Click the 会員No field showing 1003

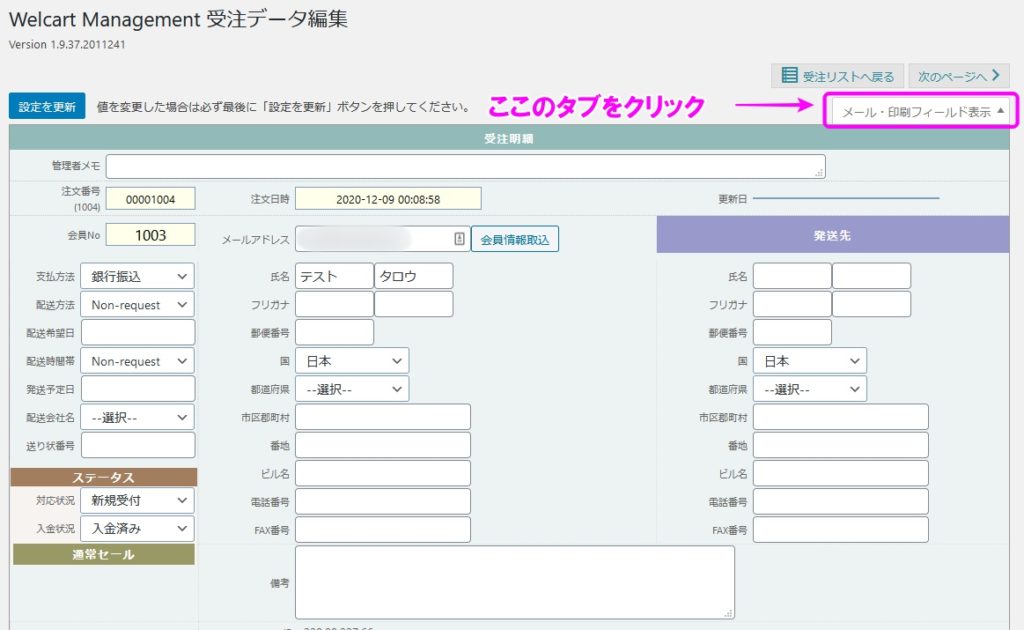pos(150,235)
